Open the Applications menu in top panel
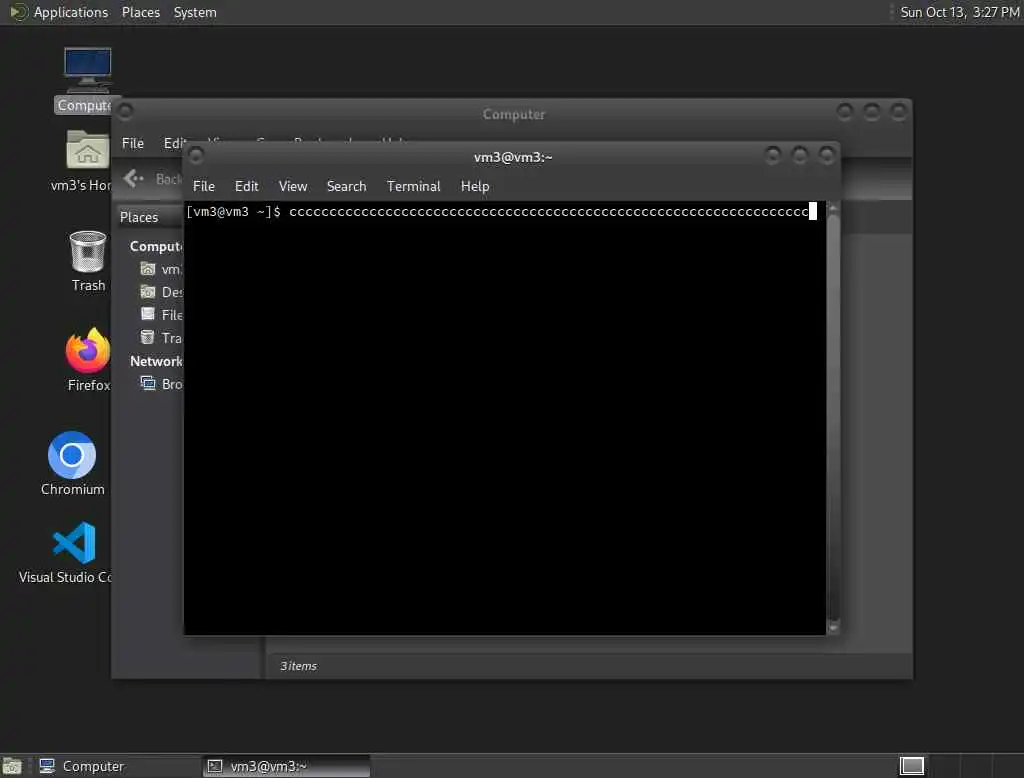Image resolution: width=1024 pixels, height=778 pixels. (x=71, y=12)
